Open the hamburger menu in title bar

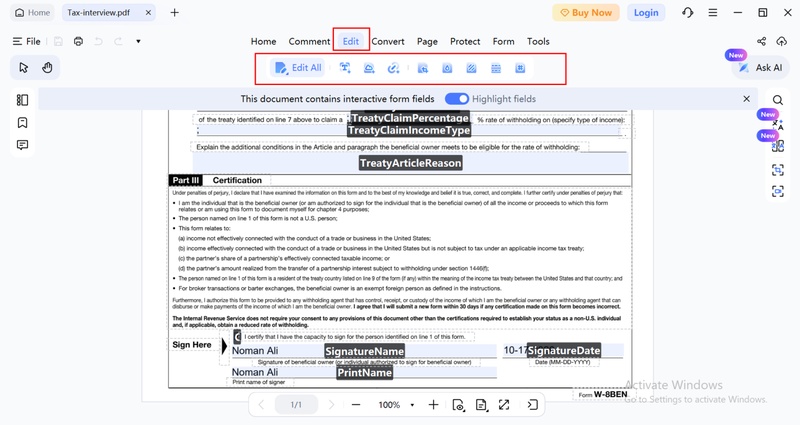pos(713,13)
